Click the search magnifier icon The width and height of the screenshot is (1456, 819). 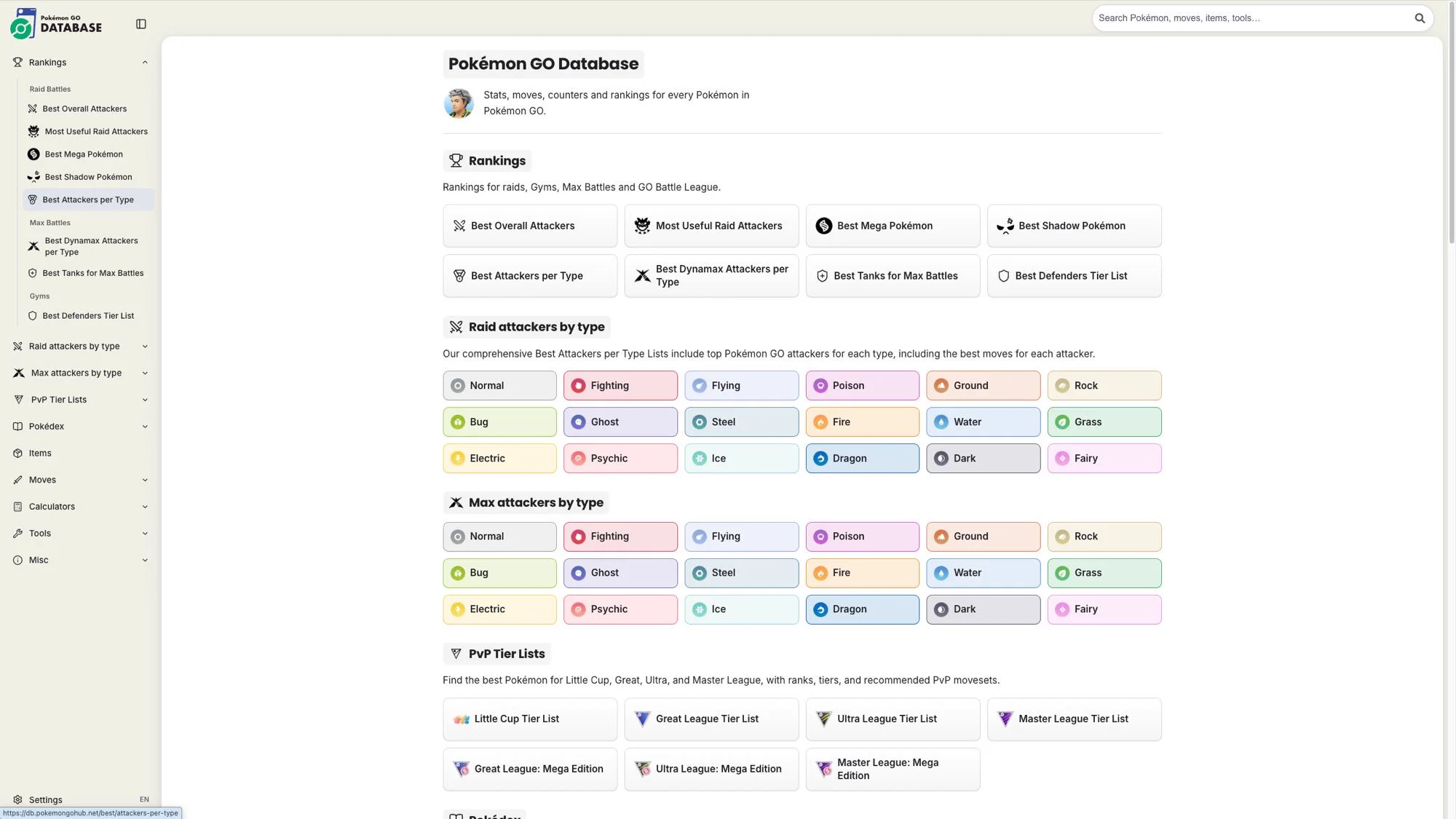pyautogui.click(x=1420, y=18)
